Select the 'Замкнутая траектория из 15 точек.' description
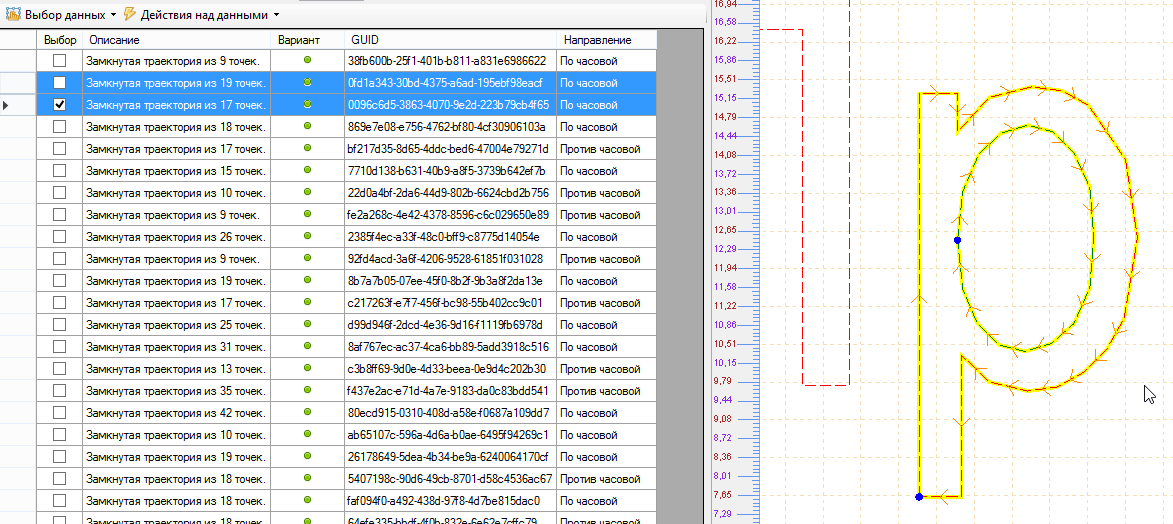Image resolution: width=1173 pixels, height=524 pixels. pyautogui.click(x=176, y=171)
